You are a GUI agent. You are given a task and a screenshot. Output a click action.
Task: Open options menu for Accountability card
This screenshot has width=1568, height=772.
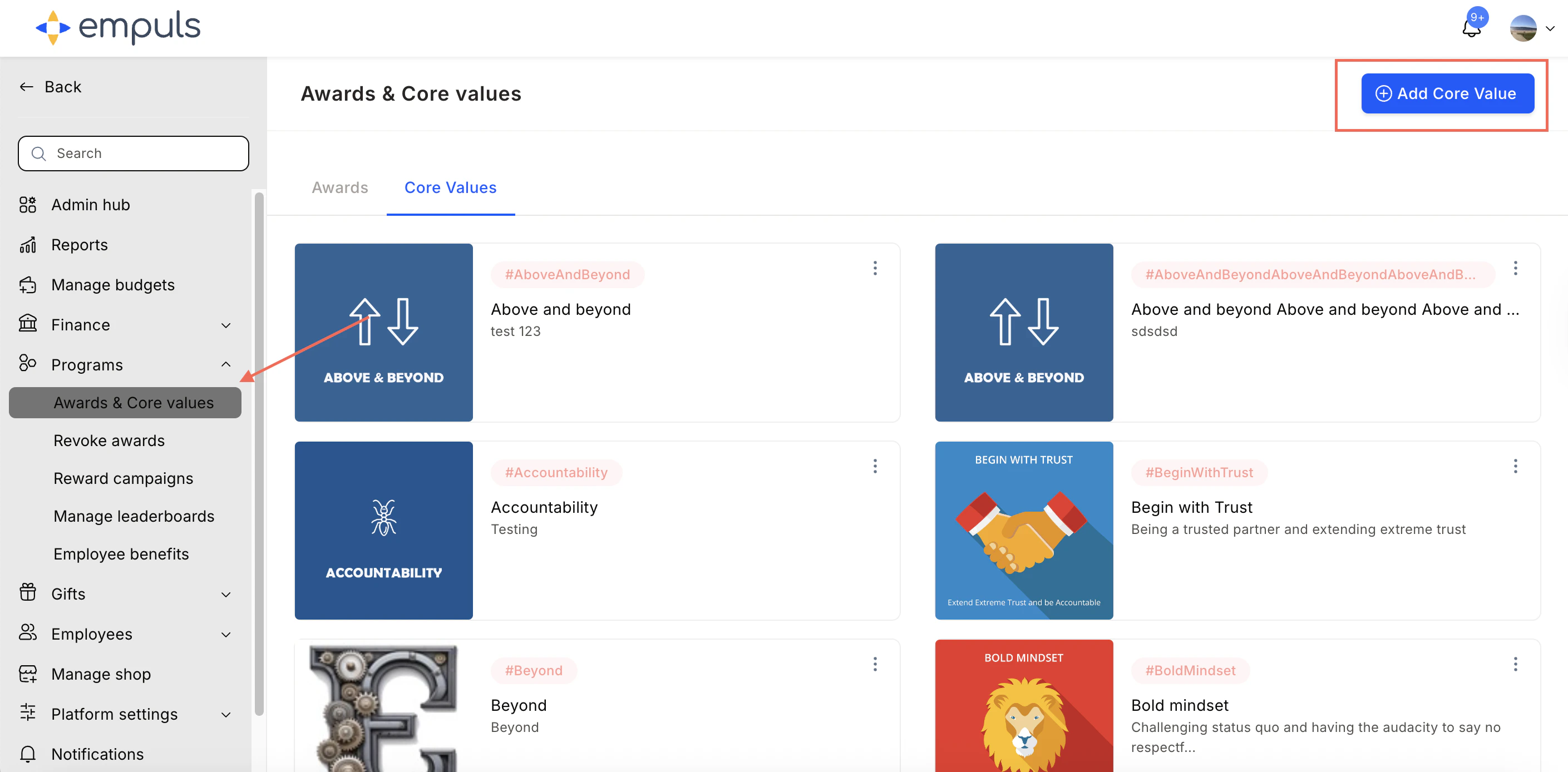coord(875,466)
